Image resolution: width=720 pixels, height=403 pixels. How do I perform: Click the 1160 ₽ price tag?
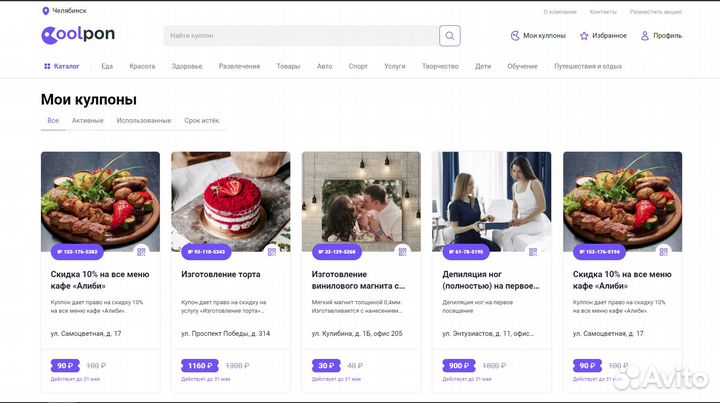[200, 366]
